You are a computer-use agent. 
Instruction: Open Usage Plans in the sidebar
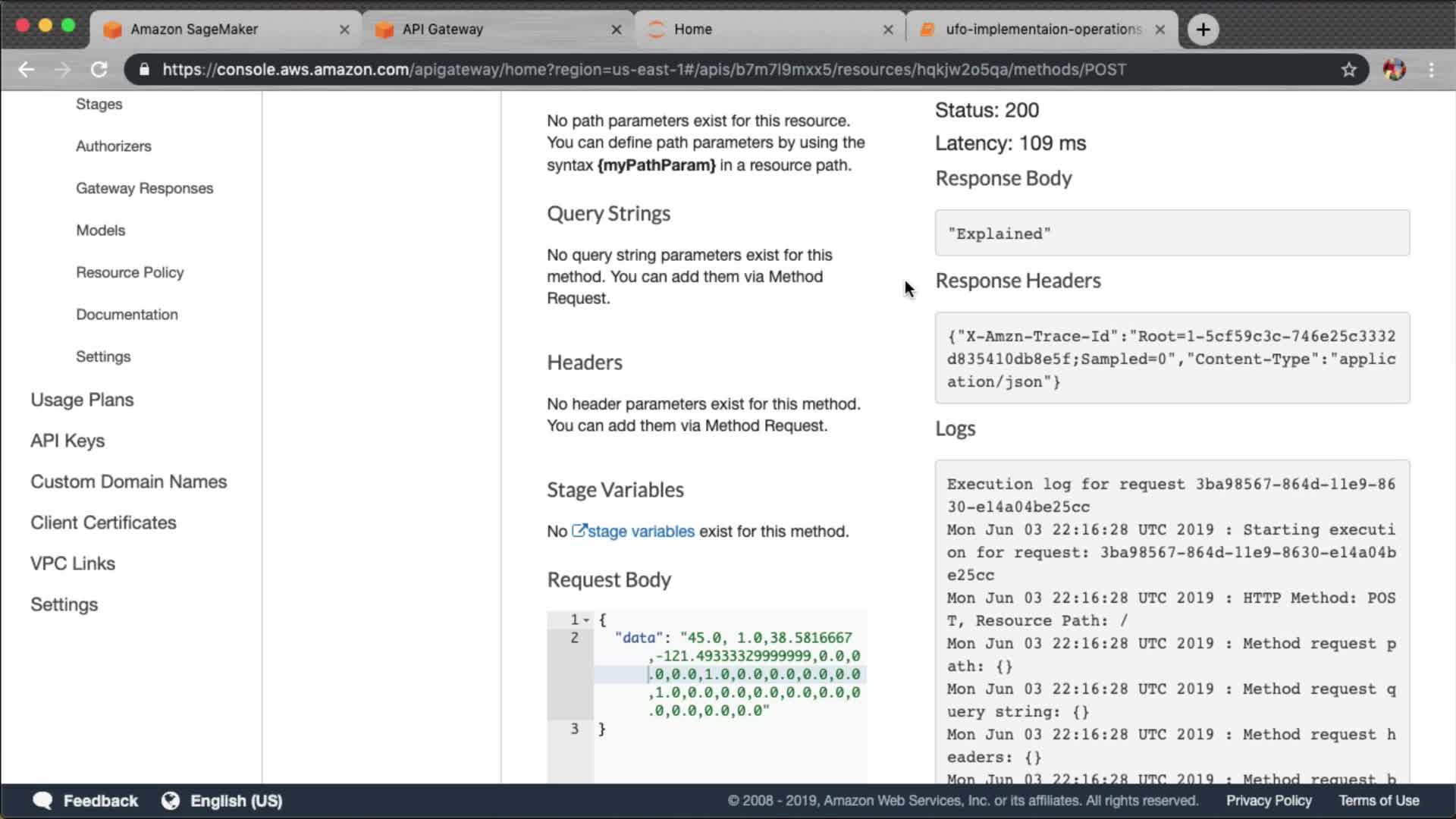pos(82,400)
